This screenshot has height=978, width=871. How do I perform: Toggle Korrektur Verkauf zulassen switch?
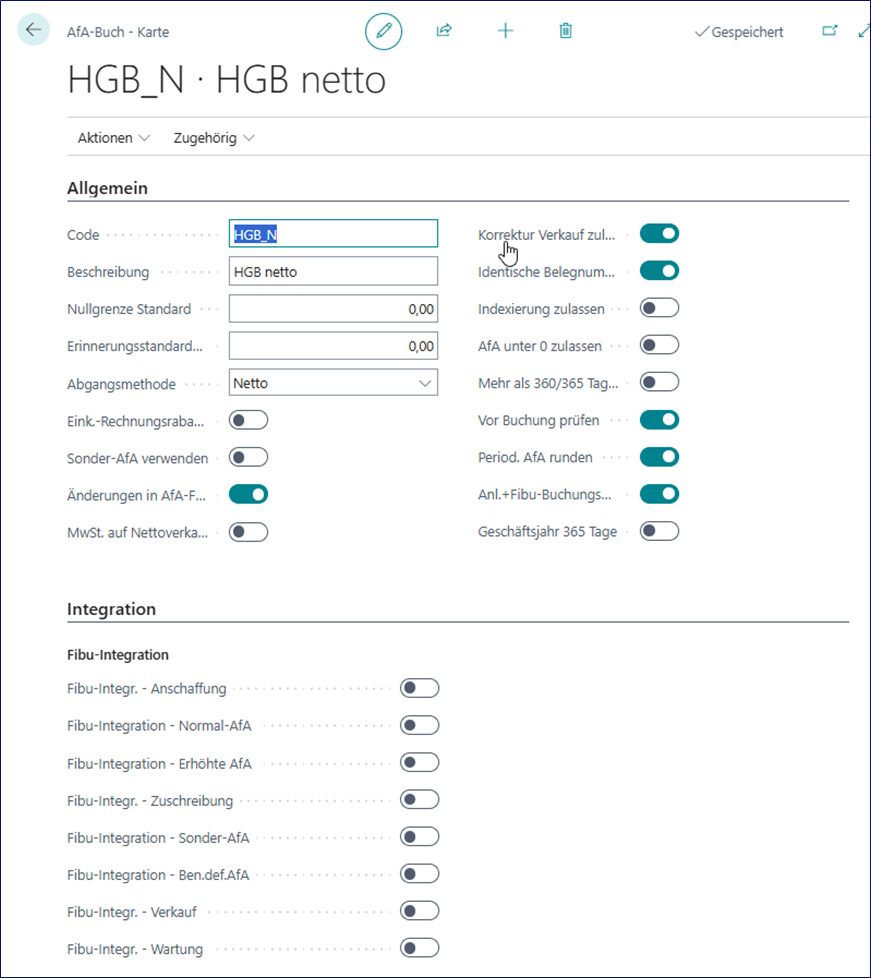tap(659, 234)
